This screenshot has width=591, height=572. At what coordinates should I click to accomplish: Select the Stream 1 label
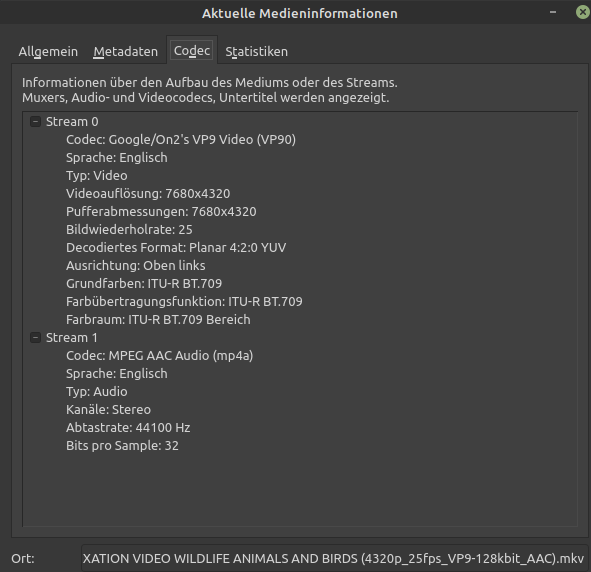pyautogui.click(x=72, y=338)
